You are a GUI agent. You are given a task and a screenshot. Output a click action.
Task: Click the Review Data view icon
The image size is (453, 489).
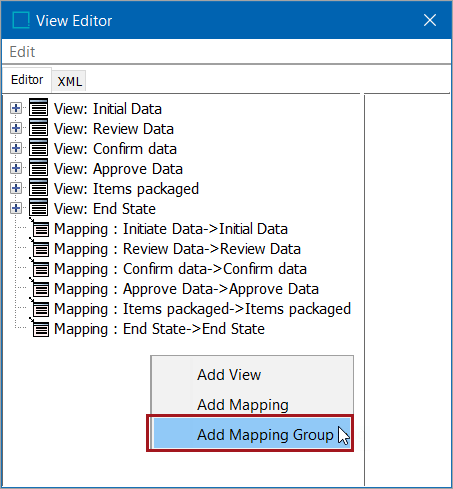[38, 127]
